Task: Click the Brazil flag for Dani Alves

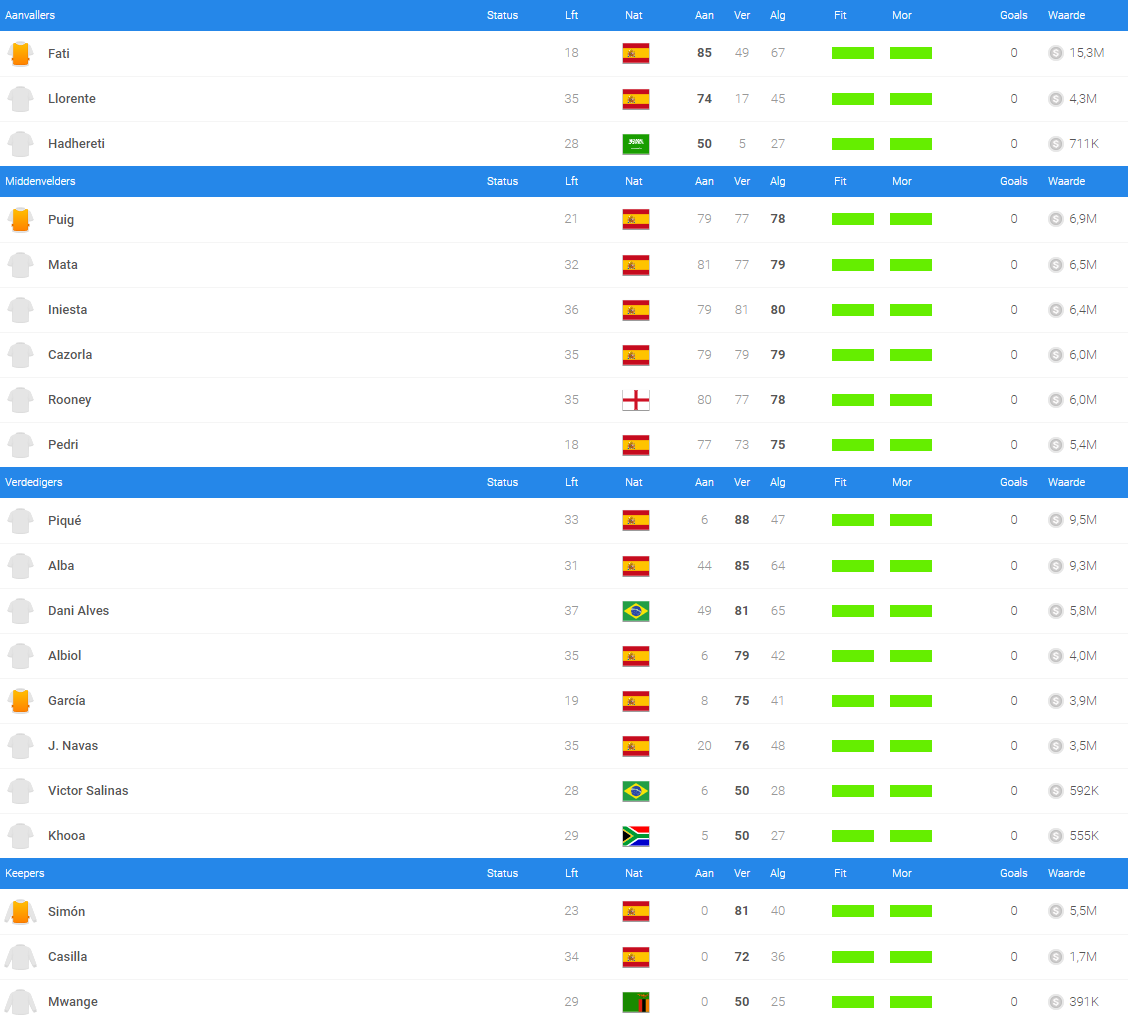Action: [636, 611]
